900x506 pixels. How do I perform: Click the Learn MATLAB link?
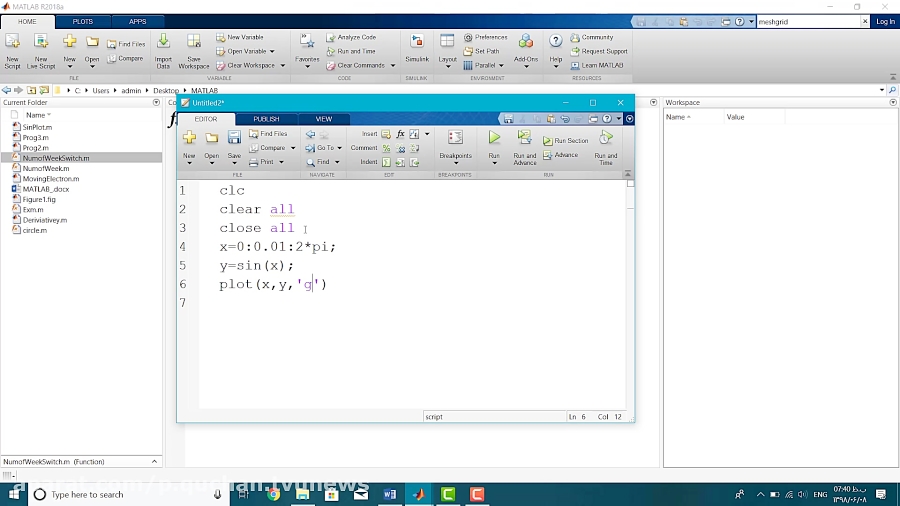click(x=602, y=65)
